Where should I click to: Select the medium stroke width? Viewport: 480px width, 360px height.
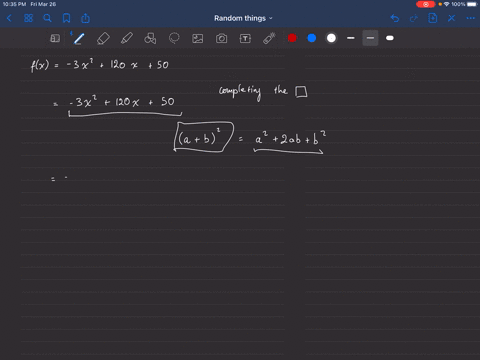(x=370, y=38)
